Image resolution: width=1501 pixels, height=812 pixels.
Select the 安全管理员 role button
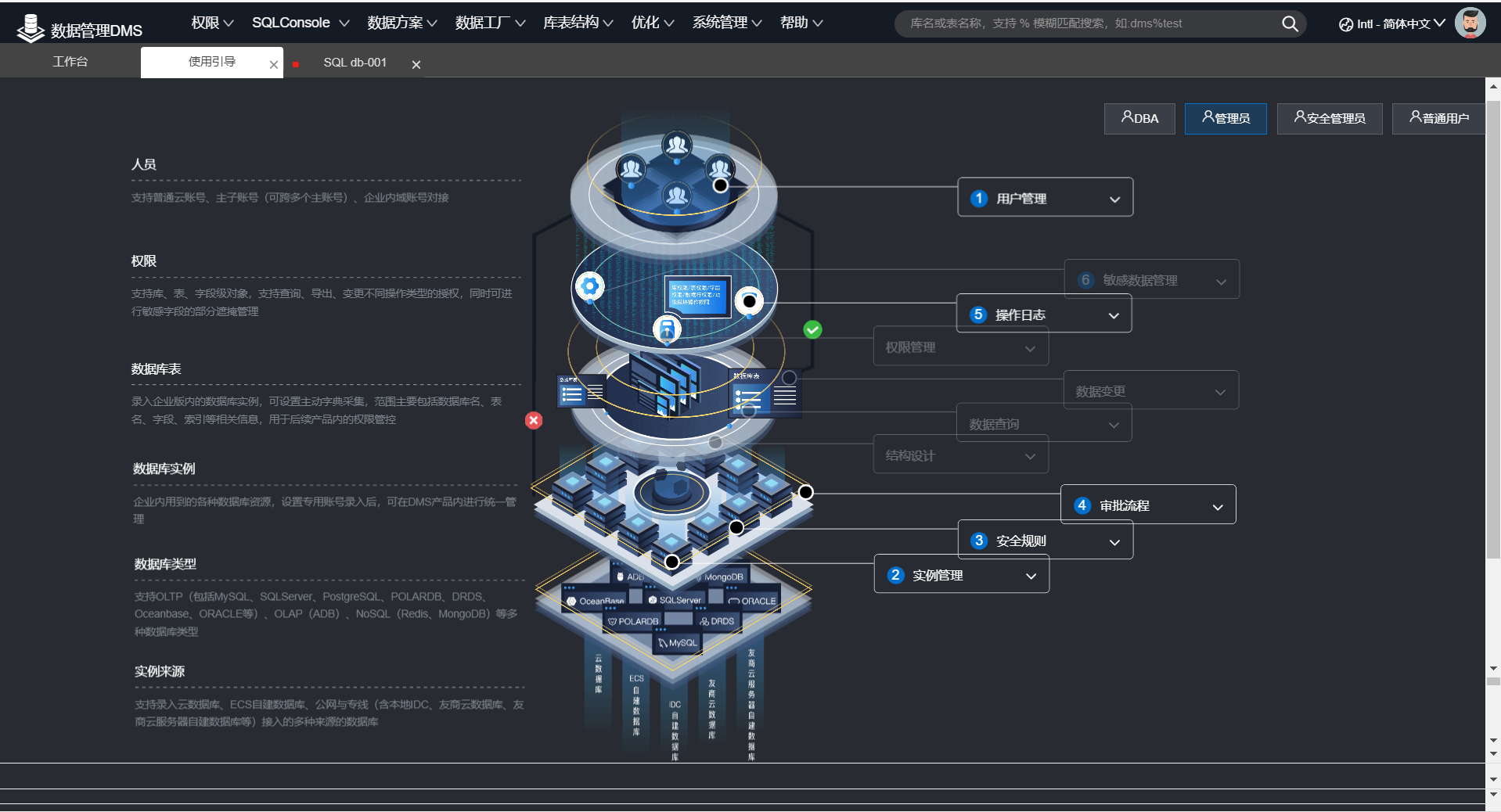pos(1330,118)
